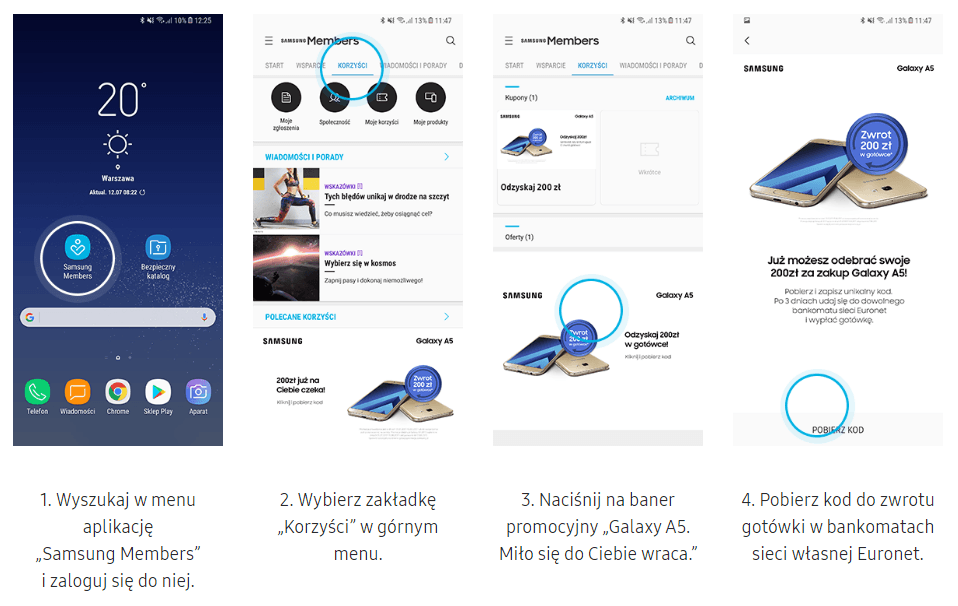
Task: Switch to the Wsparcie tab in third screen
Action: click(x=550, y=65)
